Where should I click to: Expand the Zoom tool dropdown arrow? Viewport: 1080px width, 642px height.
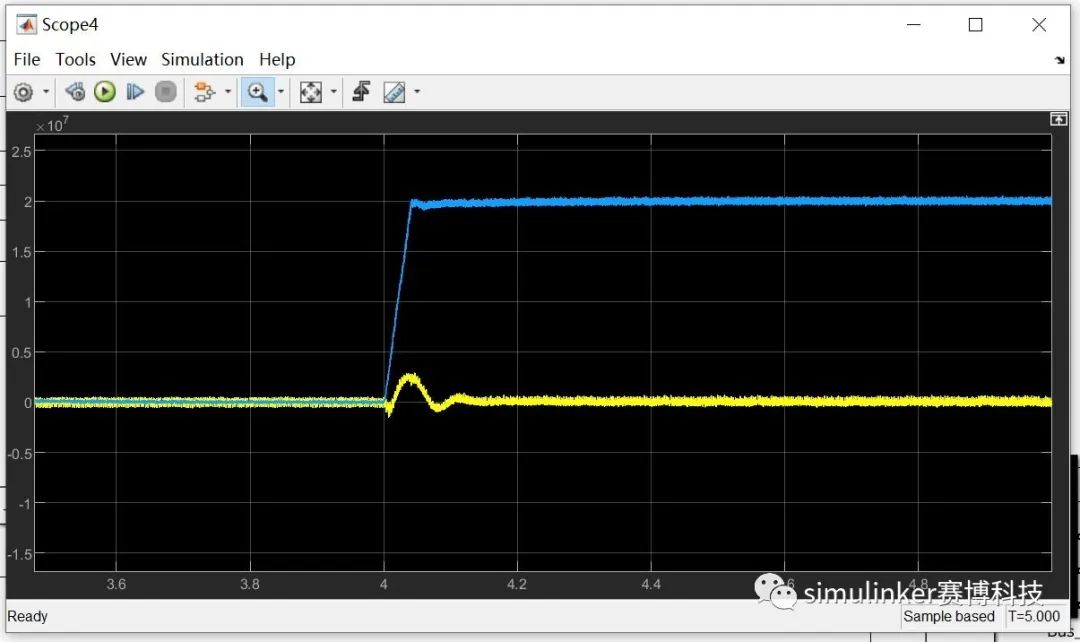(280, 92)
